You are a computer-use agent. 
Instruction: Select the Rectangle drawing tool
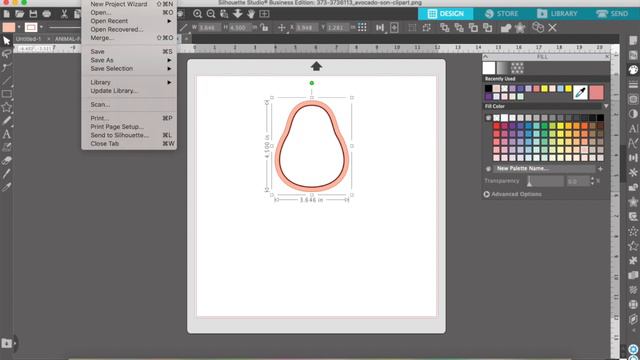pyautogui.click(x=6, y=94)
